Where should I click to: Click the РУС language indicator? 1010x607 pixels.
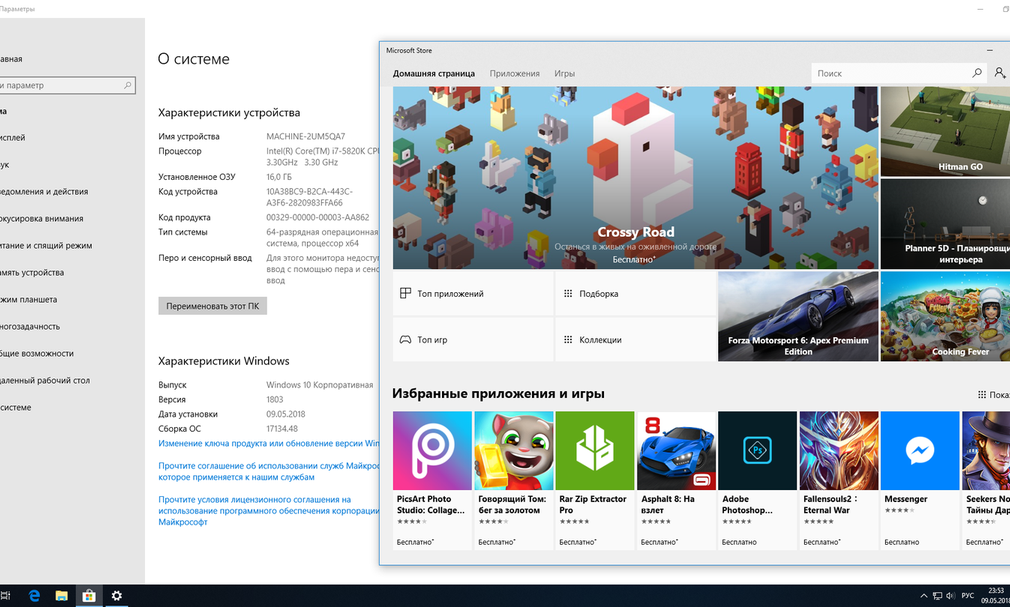pos(967,595)
